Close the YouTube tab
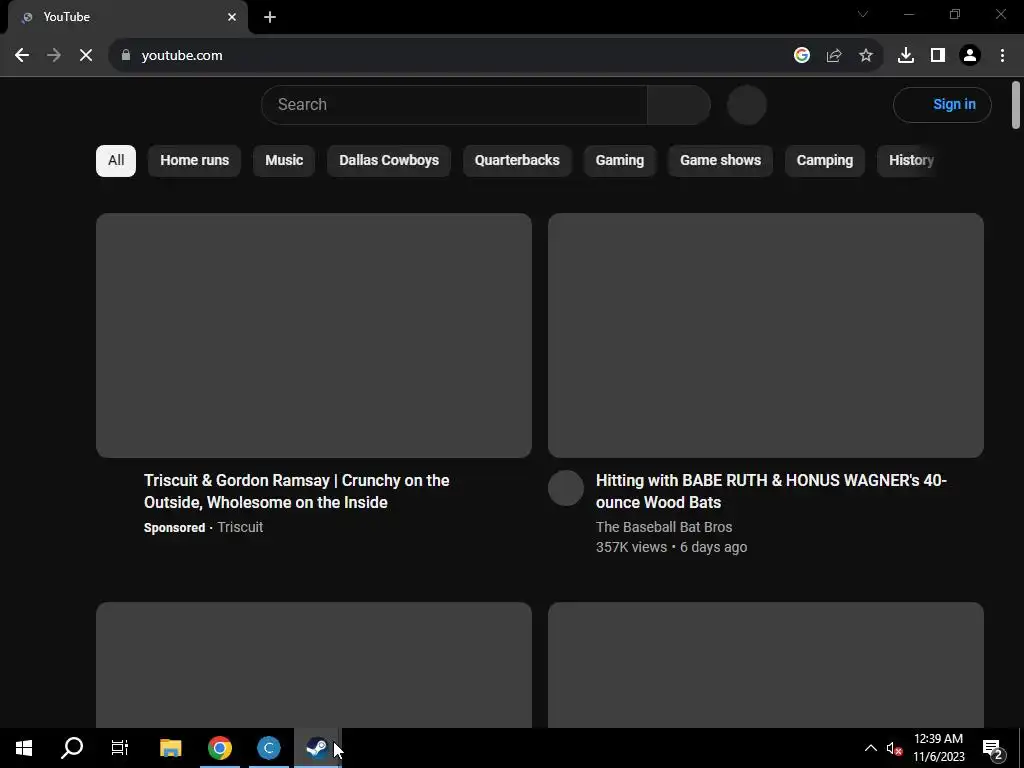Screen dimensions: 1024x768 [x=232, y=17]
